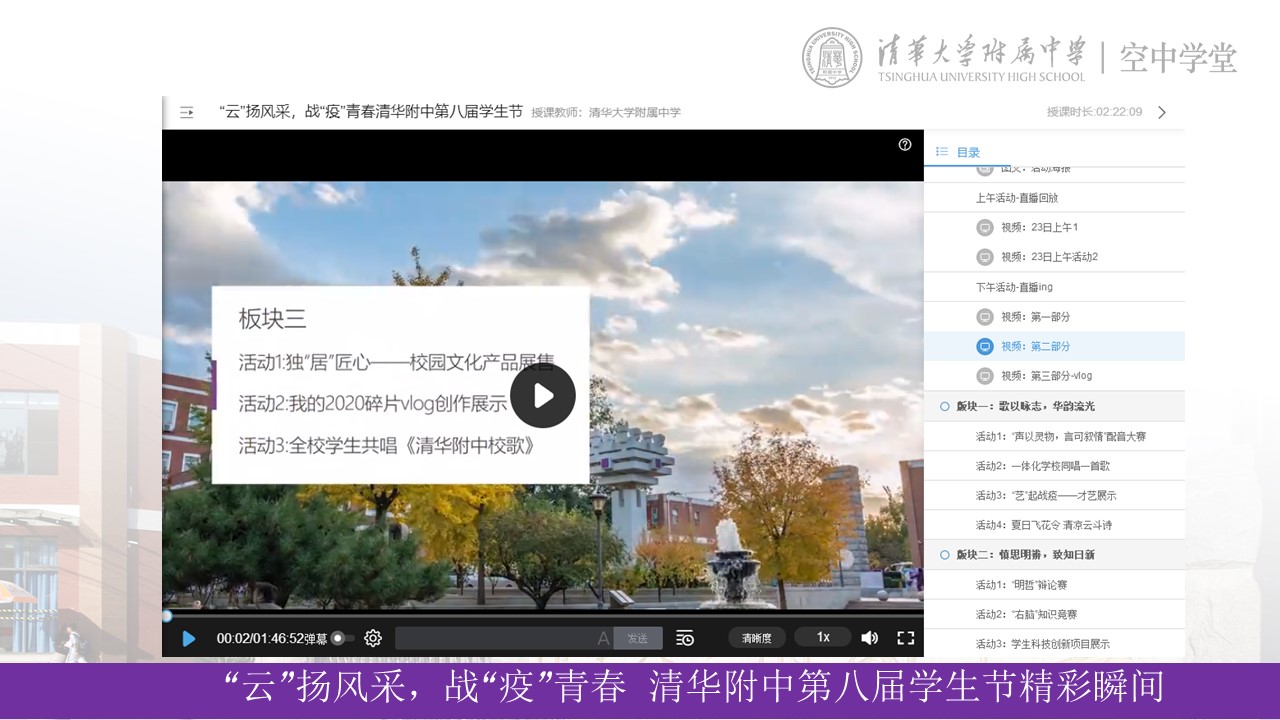The image size is (1280, 720).
Task: Mute the video with the speaker icon
Action: (869, 638)
